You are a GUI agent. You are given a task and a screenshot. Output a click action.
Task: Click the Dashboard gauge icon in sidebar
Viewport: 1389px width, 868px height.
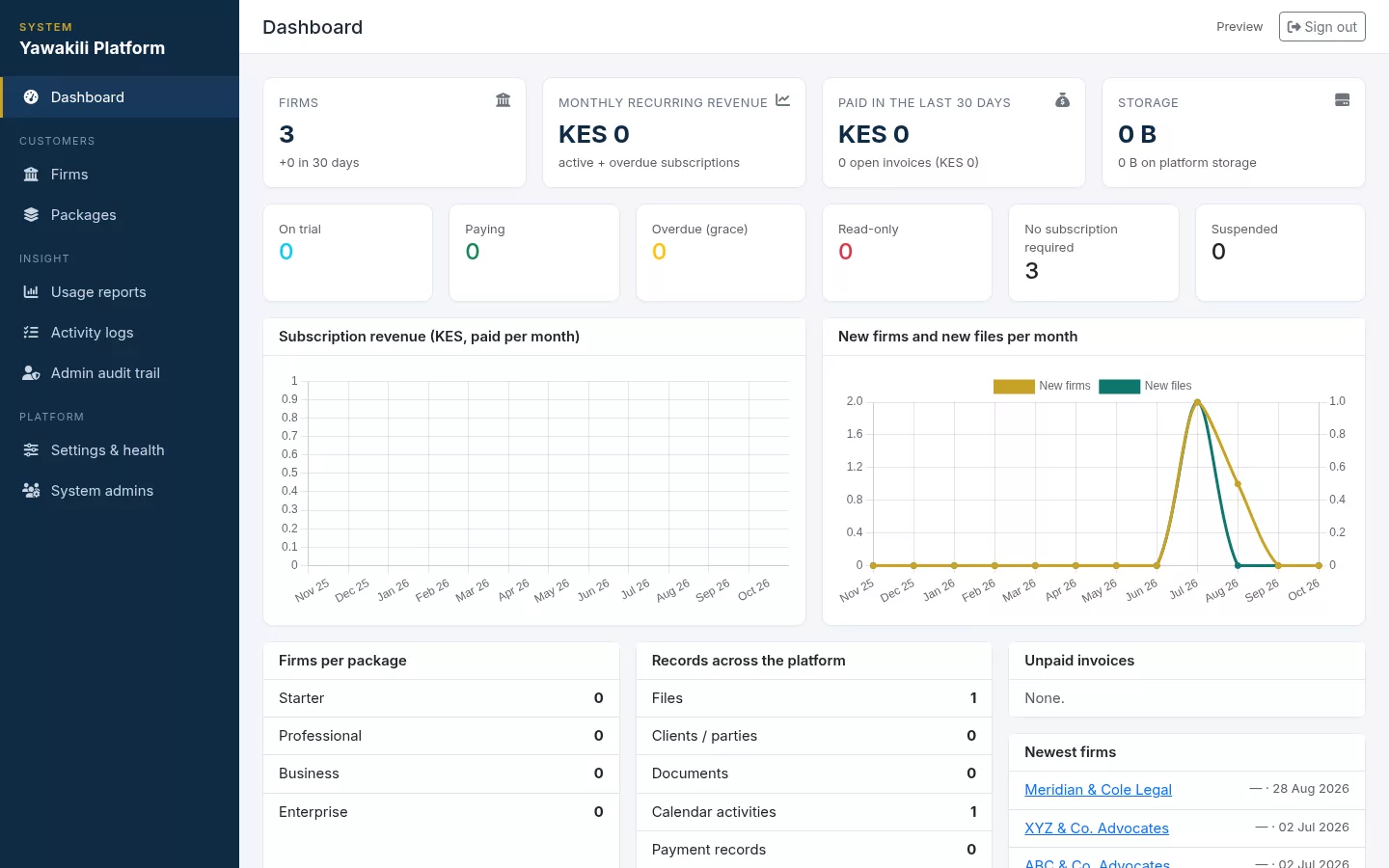(31, 97)
